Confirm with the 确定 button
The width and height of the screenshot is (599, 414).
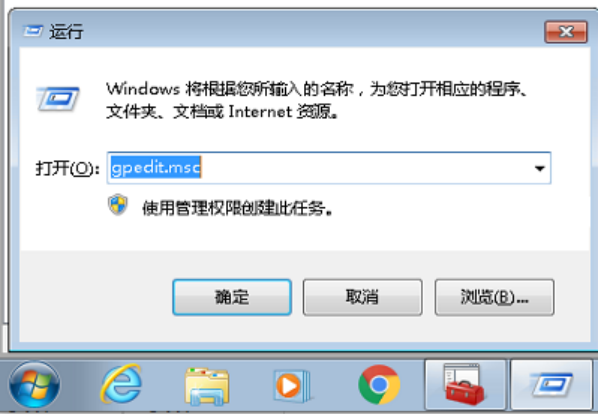(232, 297)
